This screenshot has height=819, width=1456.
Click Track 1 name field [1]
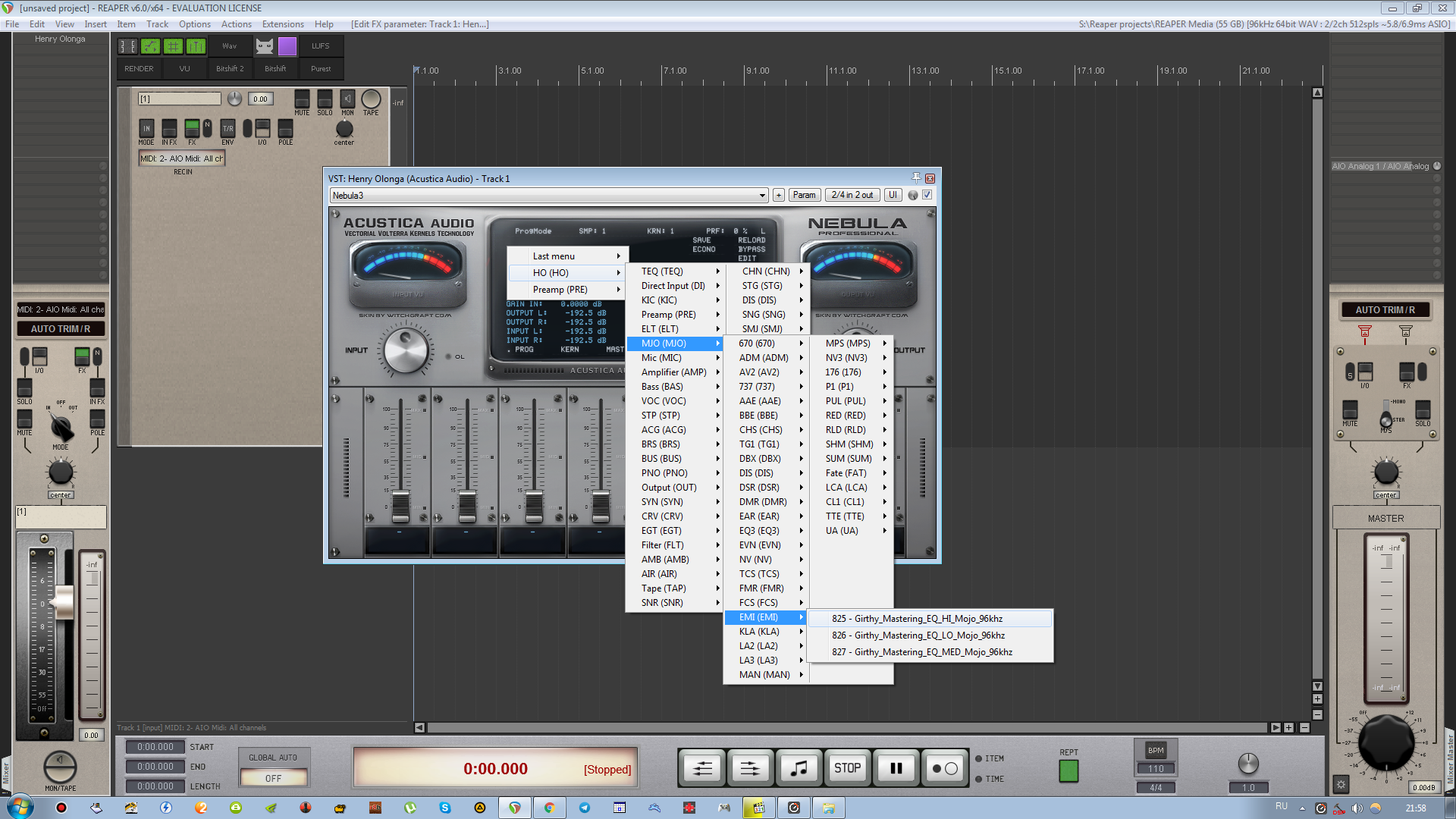coord(180,99)
